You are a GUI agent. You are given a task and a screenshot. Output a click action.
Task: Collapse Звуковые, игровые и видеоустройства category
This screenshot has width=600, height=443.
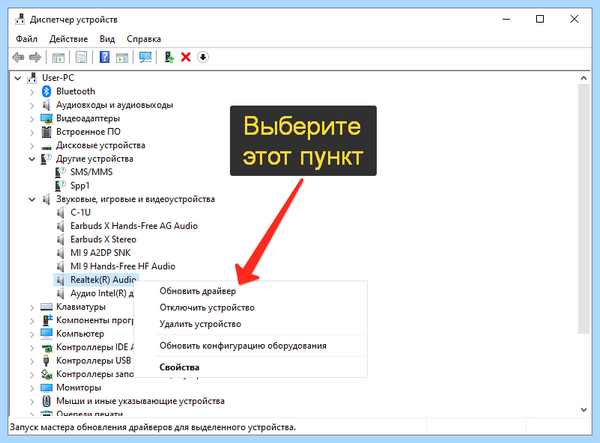(32, 199)
